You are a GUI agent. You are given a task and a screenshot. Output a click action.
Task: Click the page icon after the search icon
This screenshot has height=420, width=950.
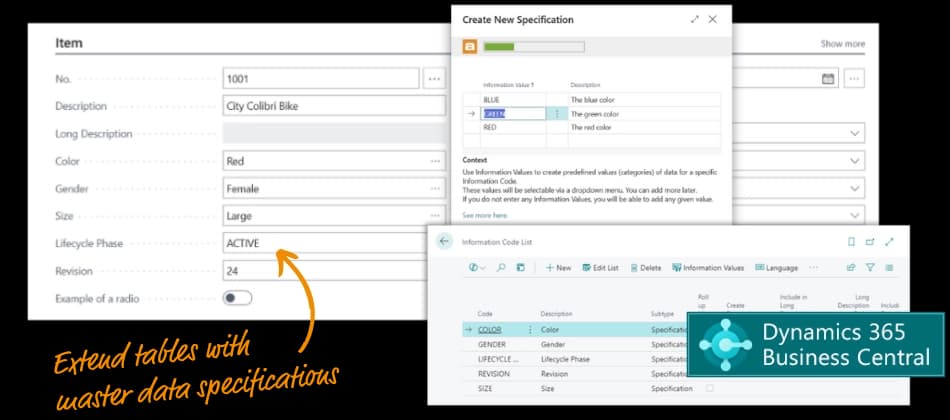tap(520, 267)
